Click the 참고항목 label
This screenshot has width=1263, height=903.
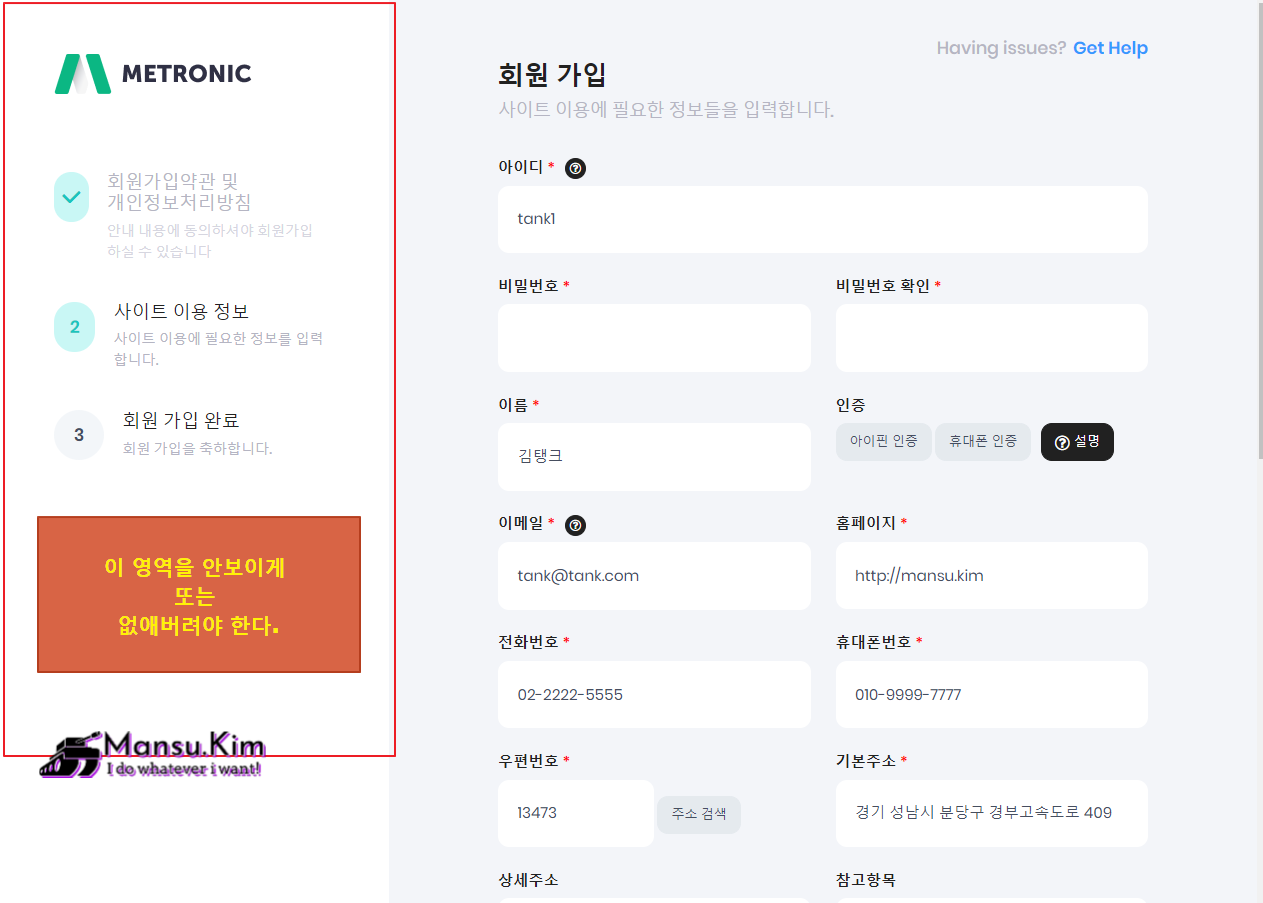(x=866, y=880)
